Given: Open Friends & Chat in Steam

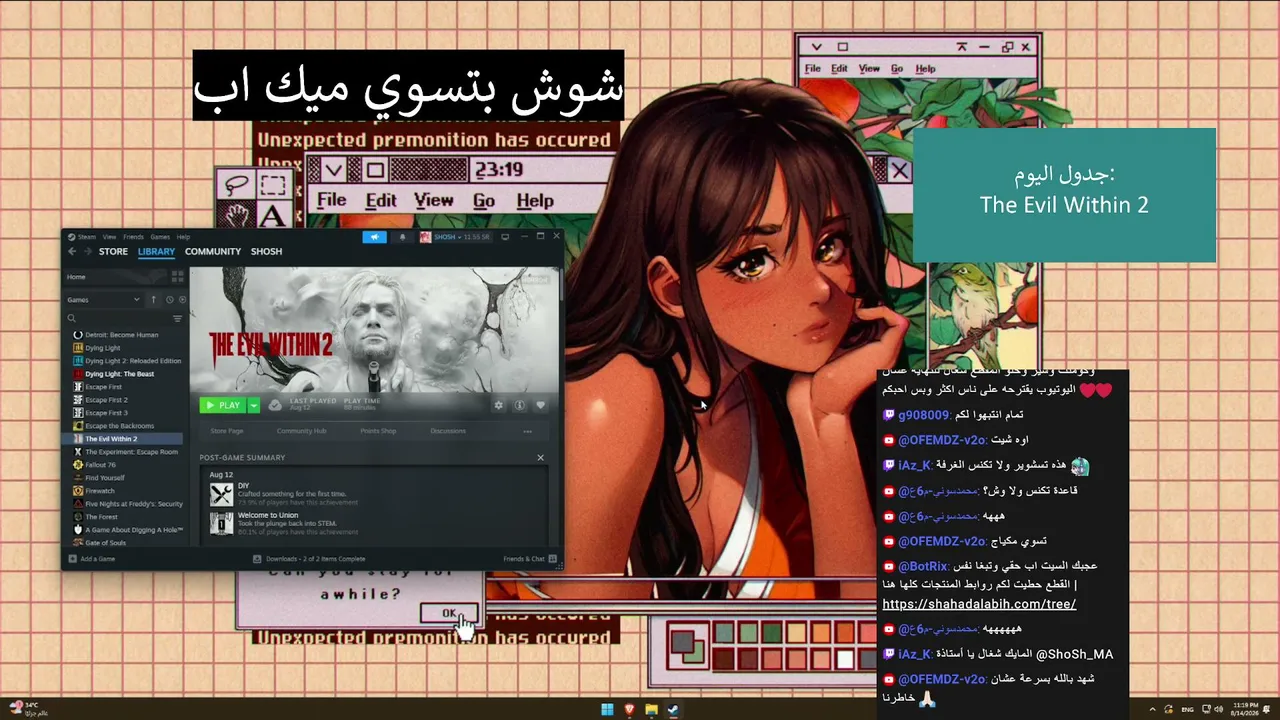Looking at the screenshot, I should [x=529, y=559].
